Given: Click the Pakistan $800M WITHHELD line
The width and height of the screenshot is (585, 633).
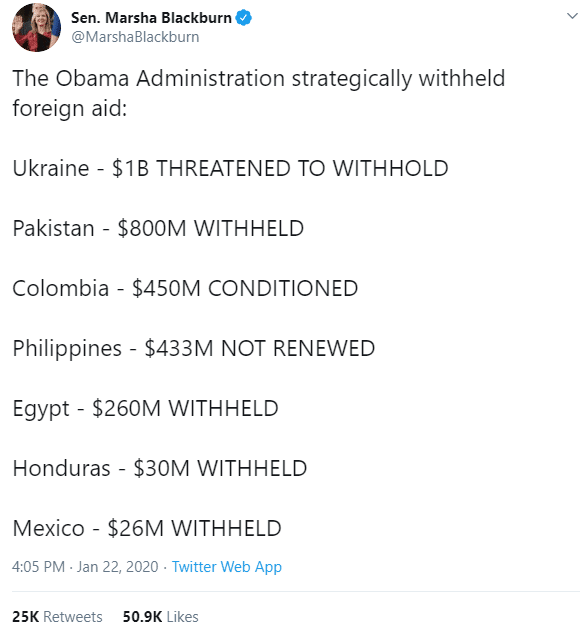Looking at the screenshot, I should click(158, 228).
